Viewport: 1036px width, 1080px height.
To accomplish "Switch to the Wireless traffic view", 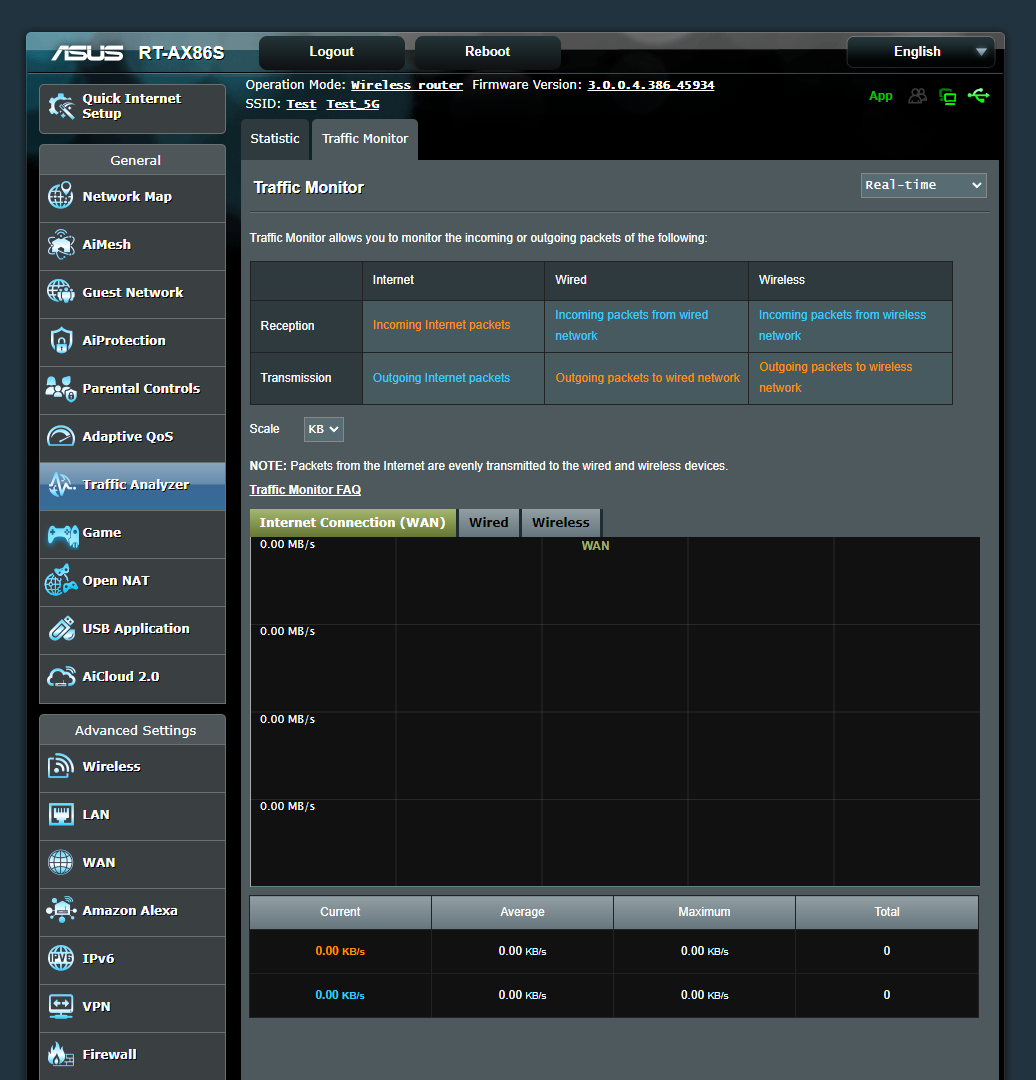I will (560, 522).
